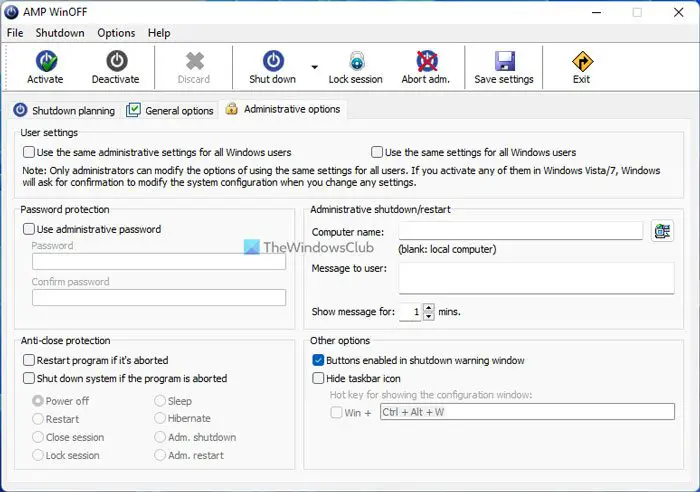The image size is (700, 492).
Task: Click the greyed Discard toolbar icon
Action: click(x=195, y=61)
